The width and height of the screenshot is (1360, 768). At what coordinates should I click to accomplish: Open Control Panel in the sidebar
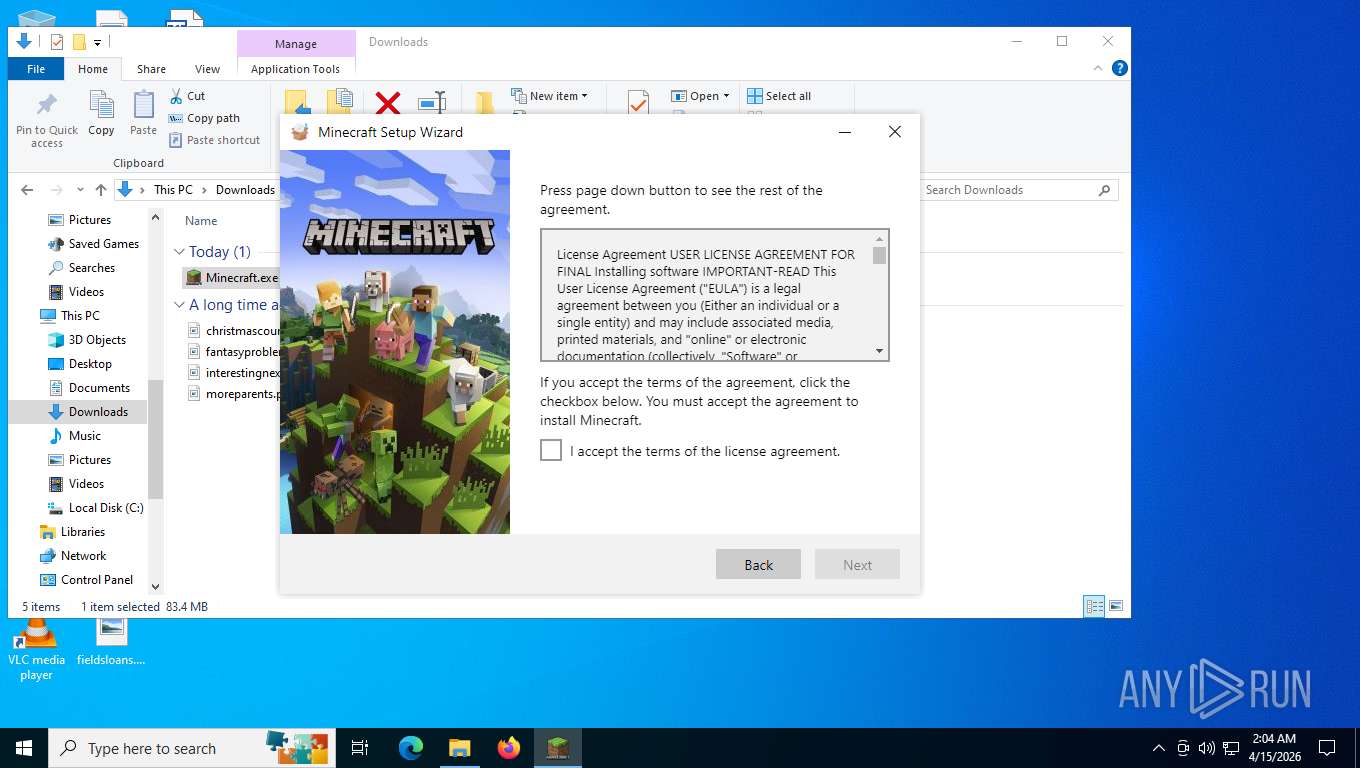point(86,580)
